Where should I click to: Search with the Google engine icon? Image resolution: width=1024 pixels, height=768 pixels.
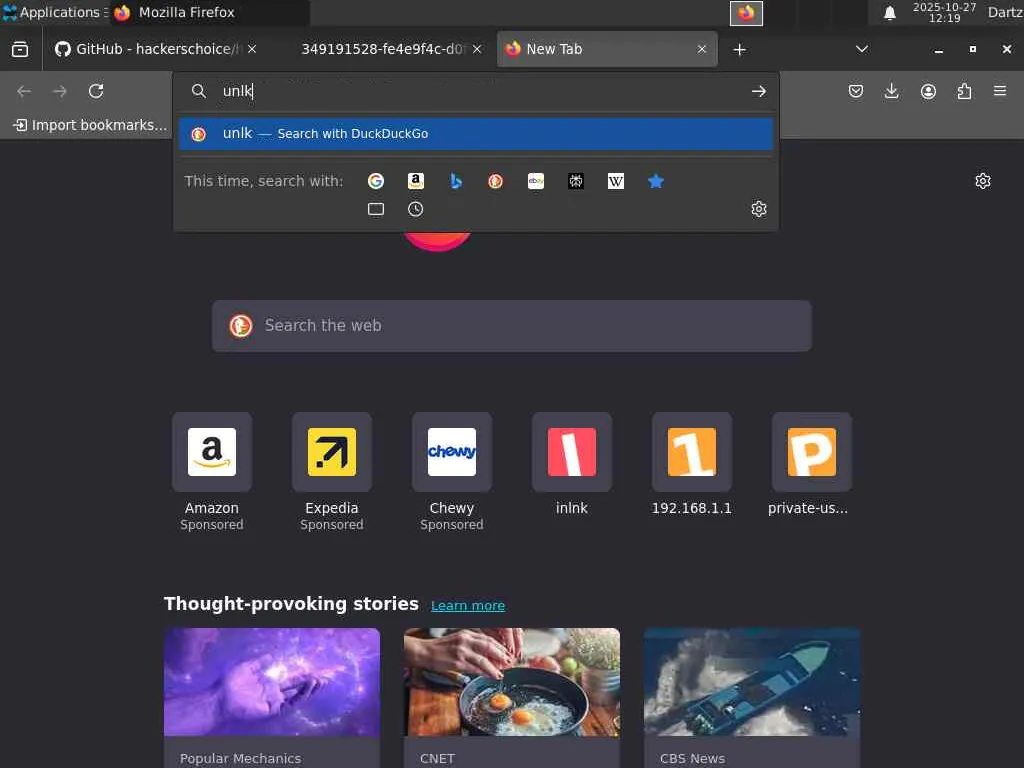click(x=376, y=181)
